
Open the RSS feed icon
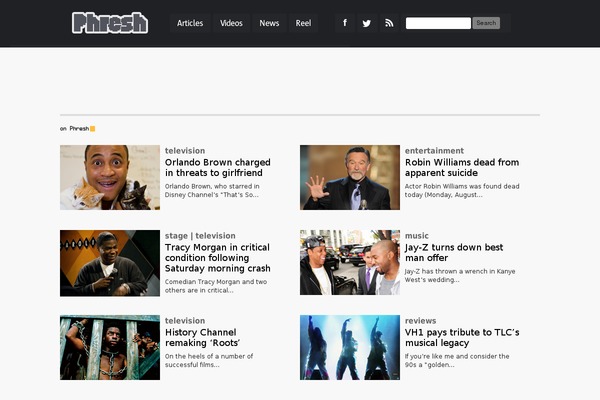pos(389,23)
